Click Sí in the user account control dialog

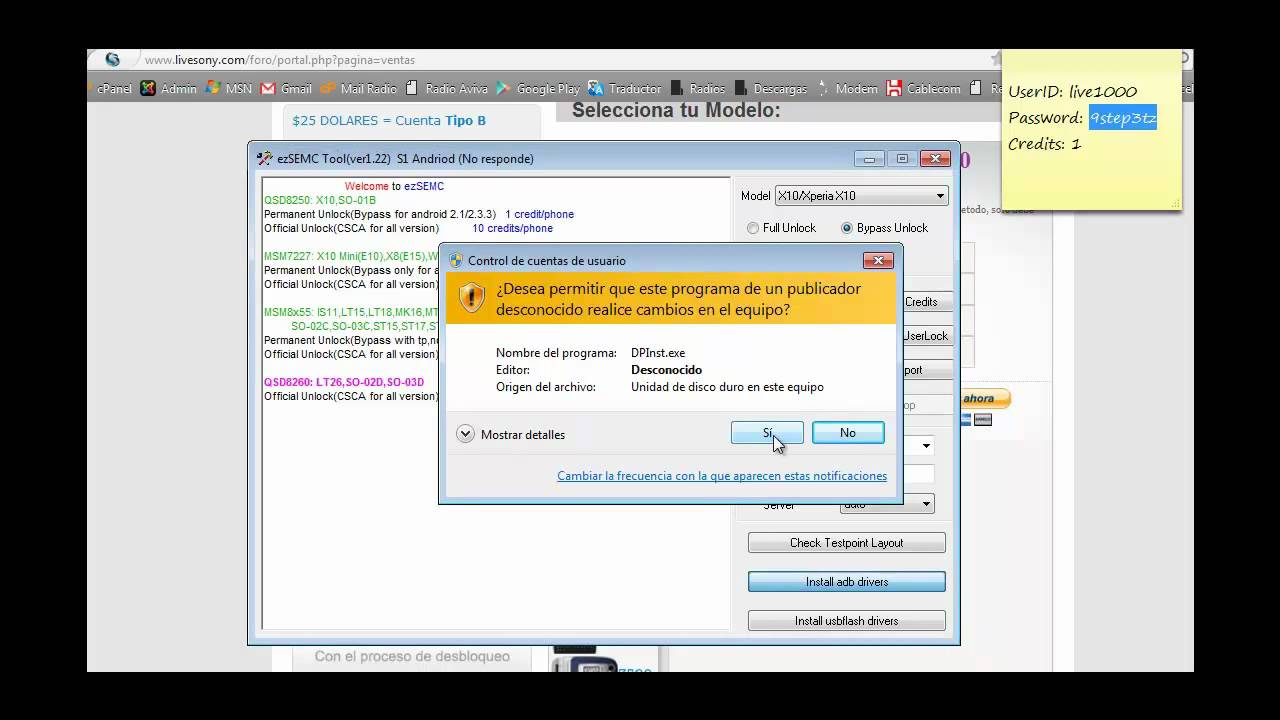[x=767, y=433]
